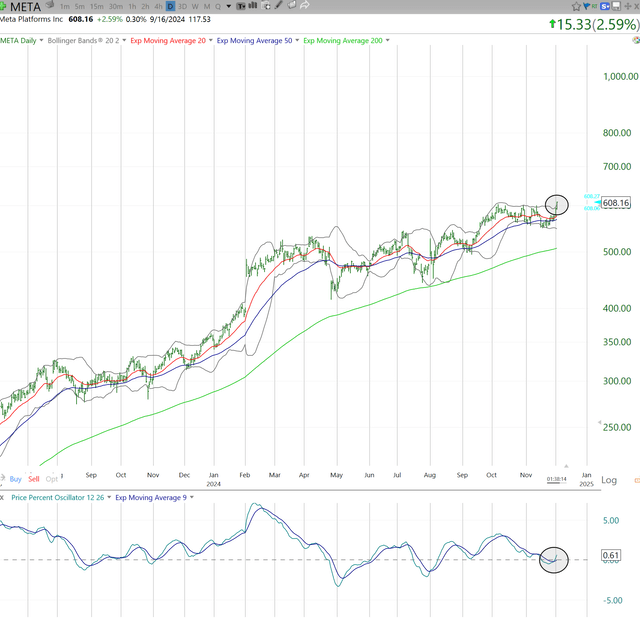The height and width of the screenshot is (618, 640).
Task: Switch to the 30m timeframe
Action: click(116, 6)
